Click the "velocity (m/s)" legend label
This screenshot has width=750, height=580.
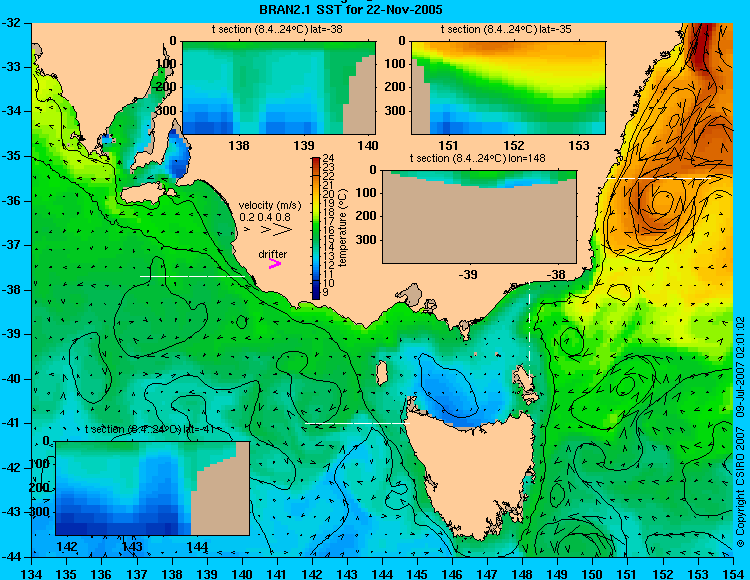pos(270,205)
